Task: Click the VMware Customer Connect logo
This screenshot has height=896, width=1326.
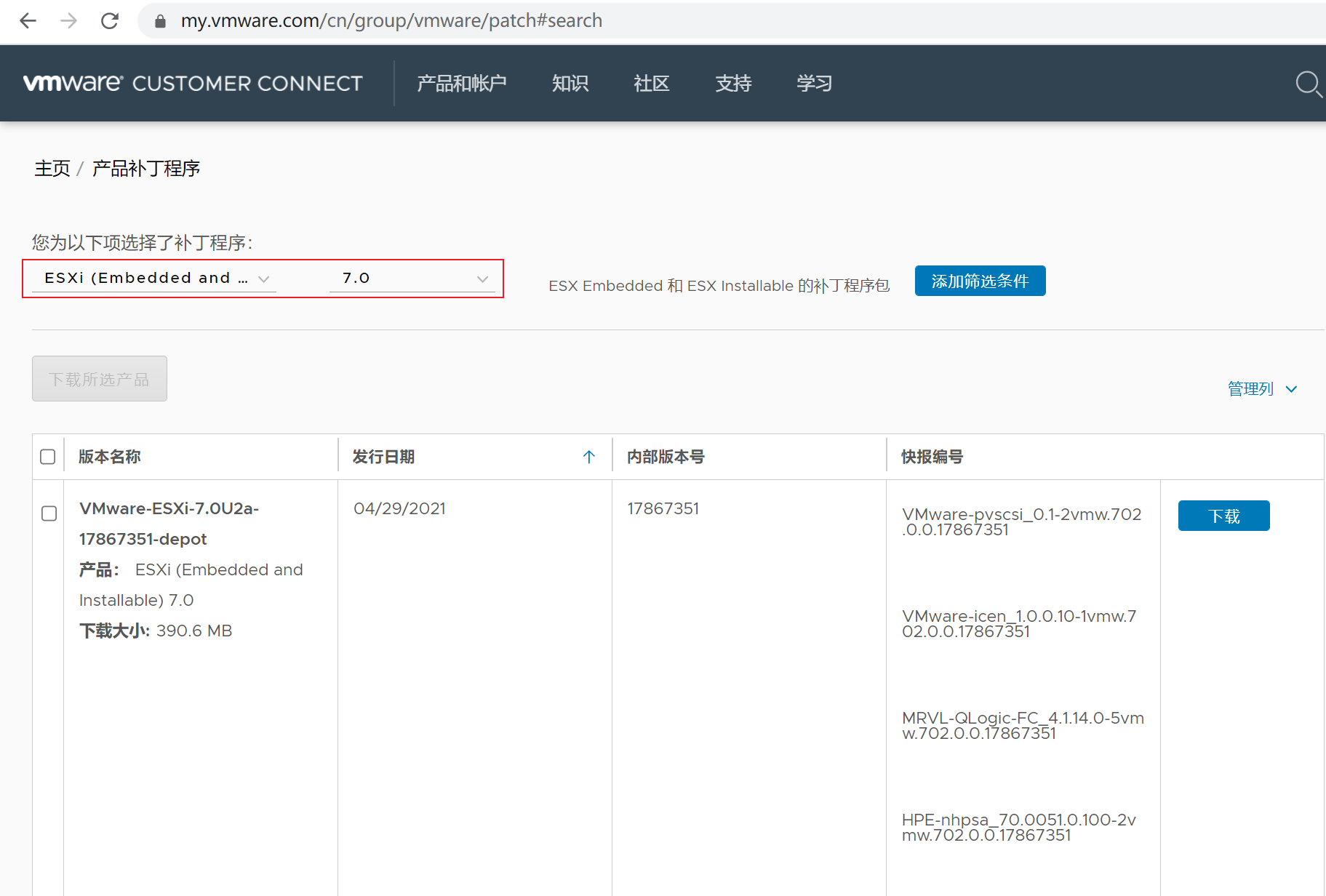Action: 193,83
